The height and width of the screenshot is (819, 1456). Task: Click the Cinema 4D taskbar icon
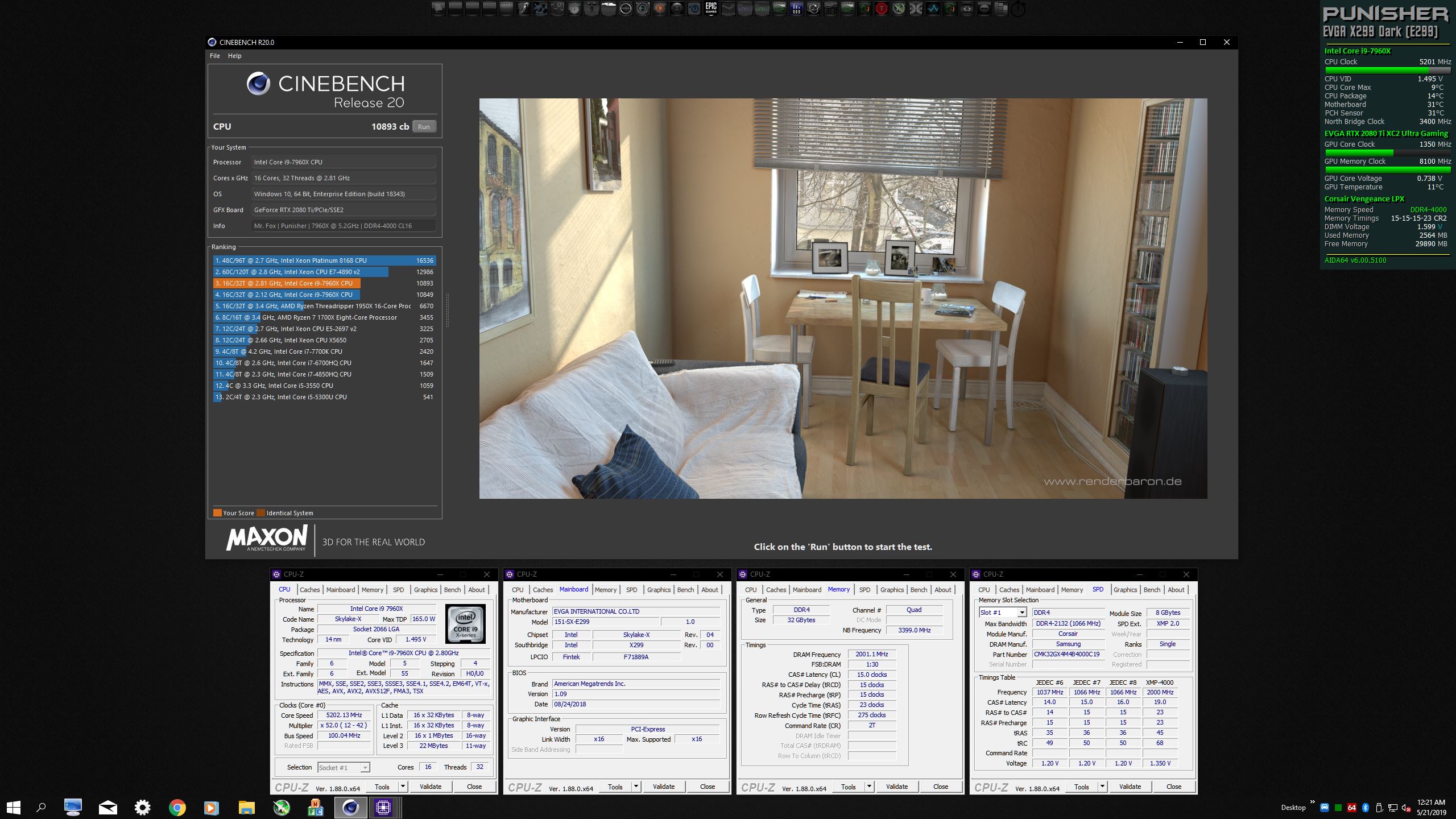350,807
